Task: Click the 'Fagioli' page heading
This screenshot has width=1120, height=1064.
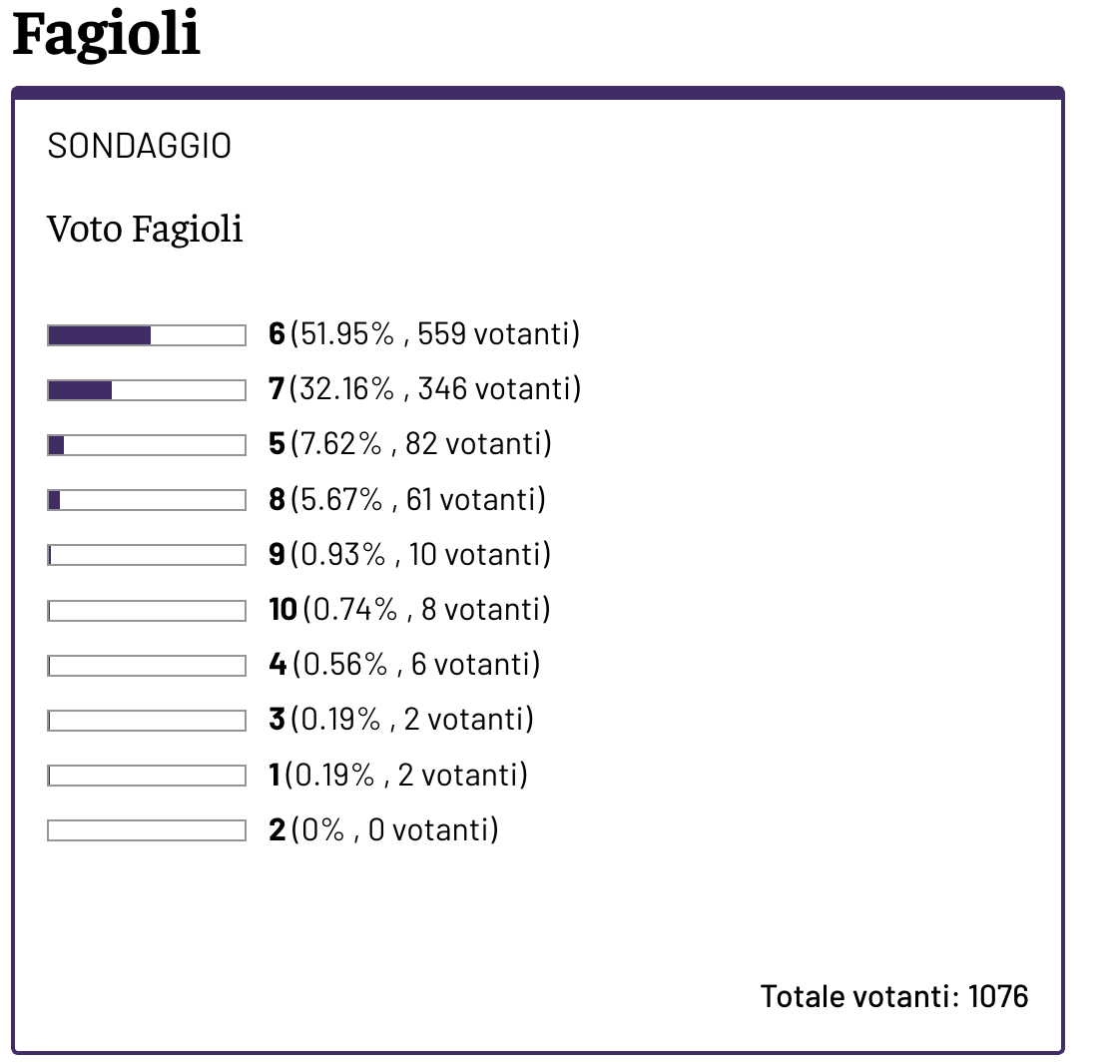Action: pyautogui.click(x=107, y=34)
